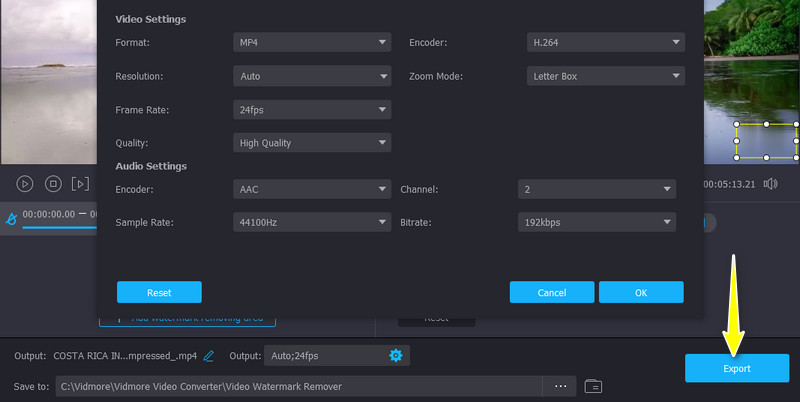Click the play-segment bracket icon

[x=81, y=184]
